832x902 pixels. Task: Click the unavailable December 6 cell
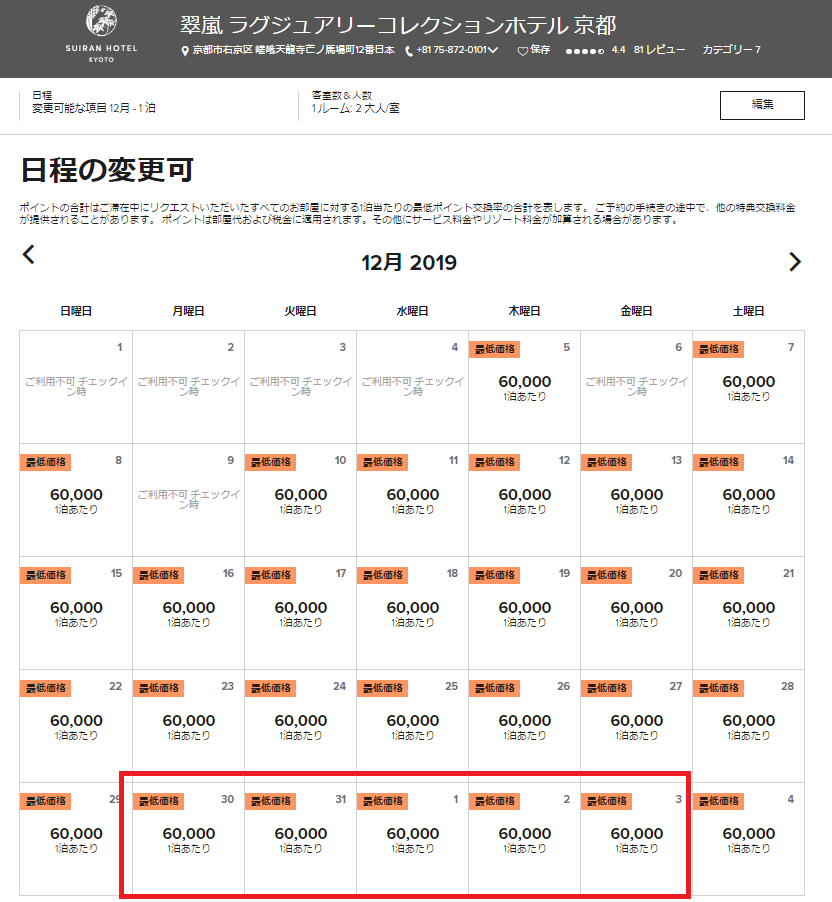pos(636,387)
